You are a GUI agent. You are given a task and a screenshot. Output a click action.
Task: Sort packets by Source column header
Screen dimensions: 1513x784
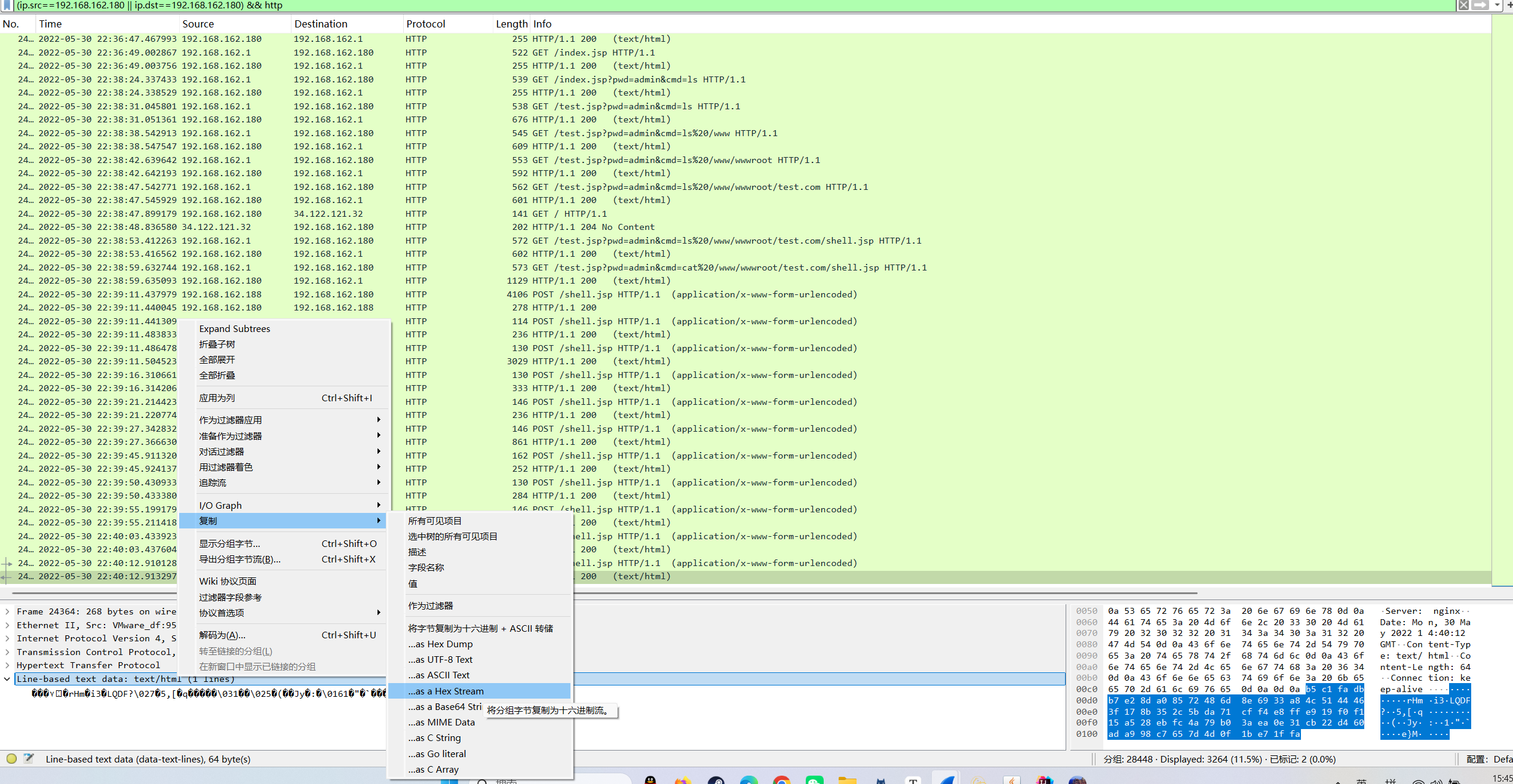click(x=235, y=24)
